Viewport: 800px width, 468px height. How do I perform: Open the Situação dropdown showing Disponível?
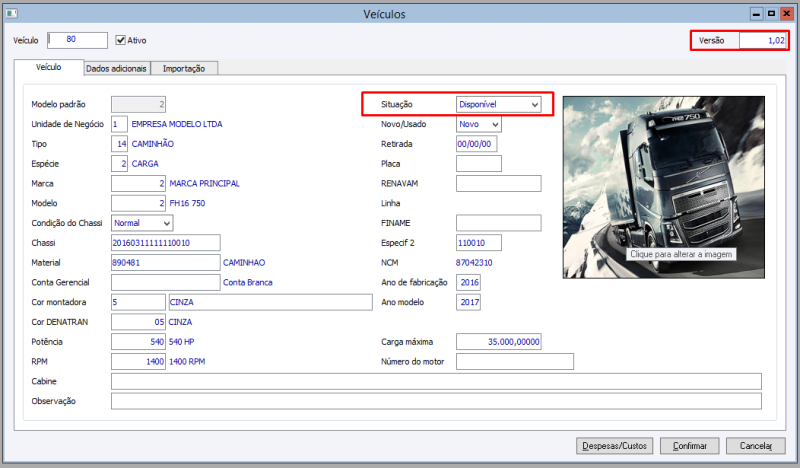click(498, 104)
